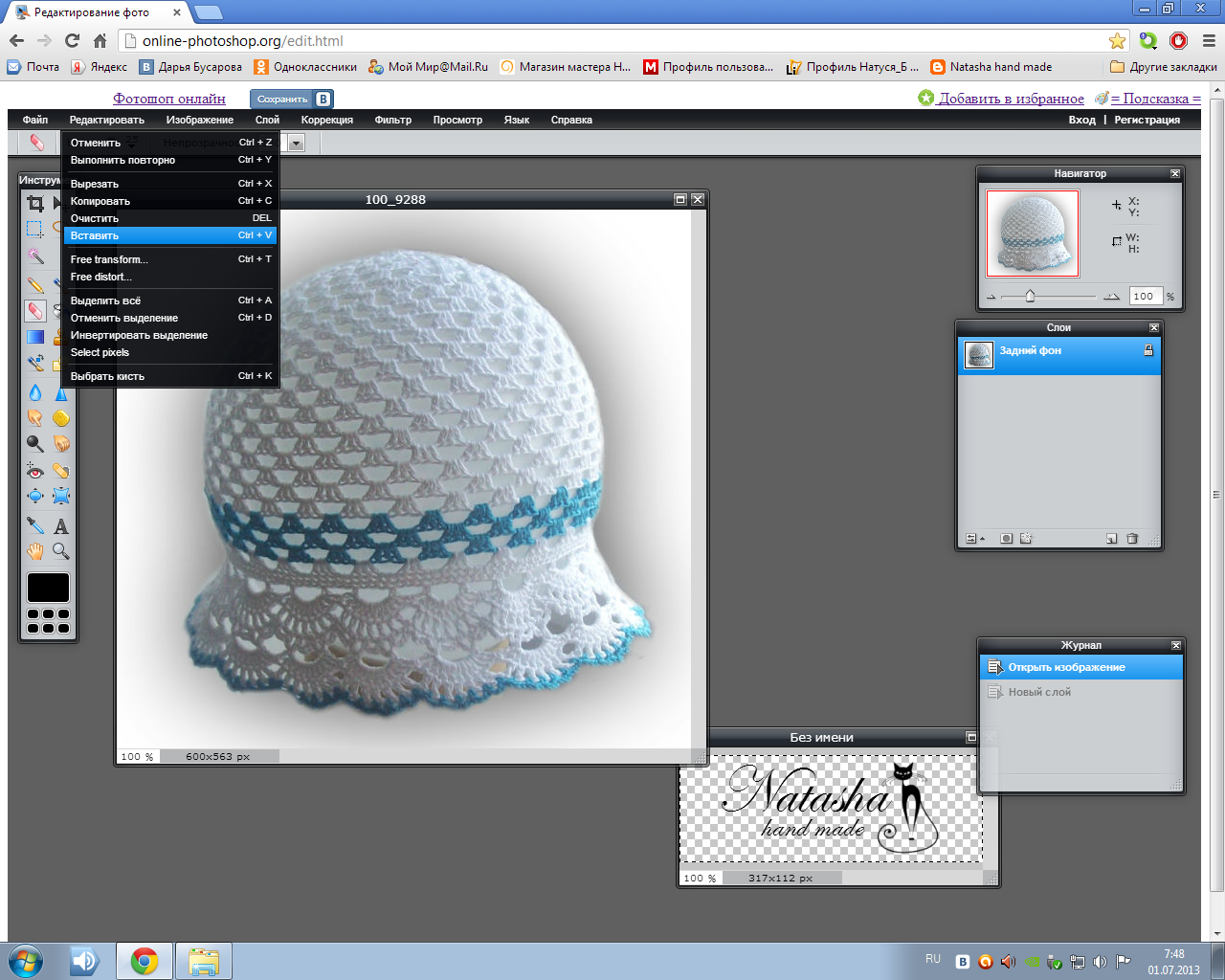This screenshot has width=1225, height=980.
Task: Open the main color swatch
Action: pyautogui.click(x=48, y=588)
